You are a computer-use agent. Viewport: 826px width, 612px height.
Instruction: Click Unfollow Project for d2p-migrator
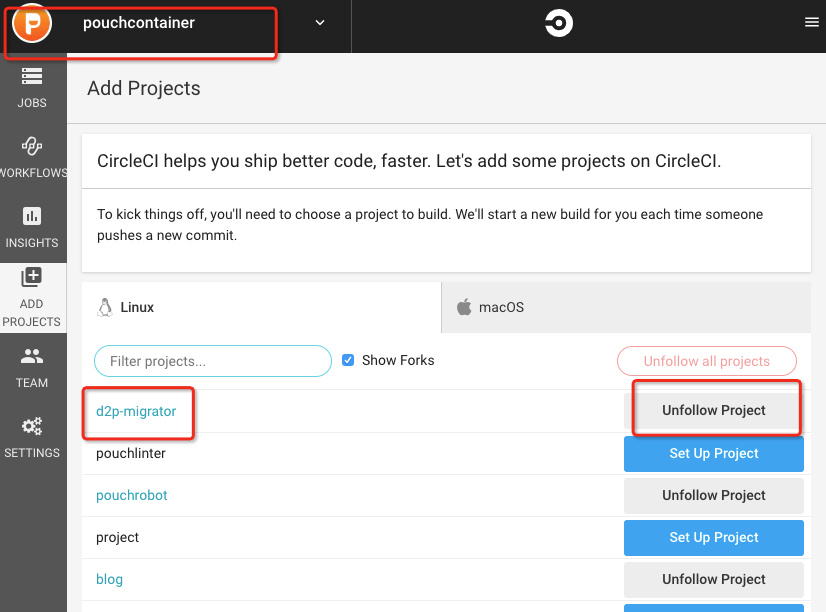[x=713, y=411]
